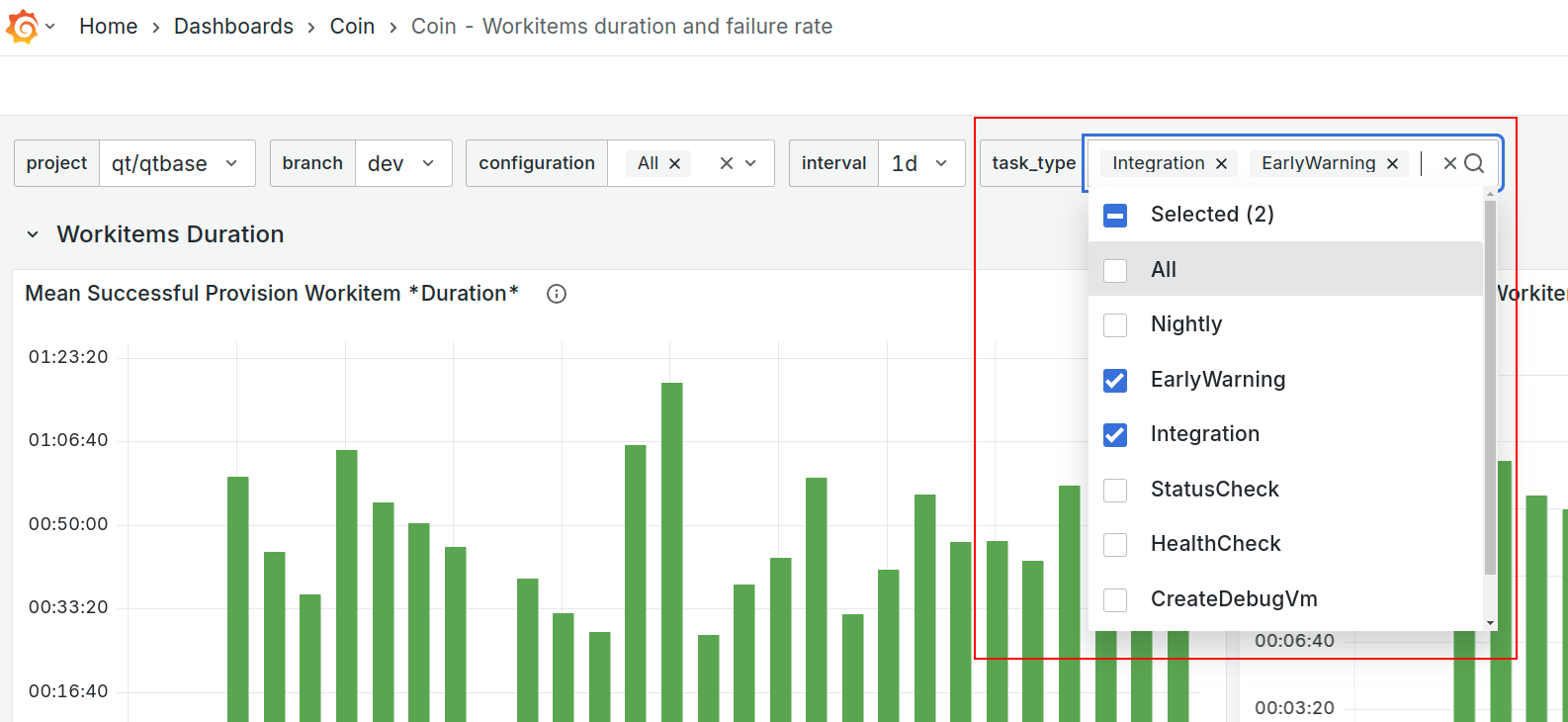Image resolution: width=1568 pixels, height=722 pixels.
Task: Click the Grafana logo icon
Action: tap(22, 27)
